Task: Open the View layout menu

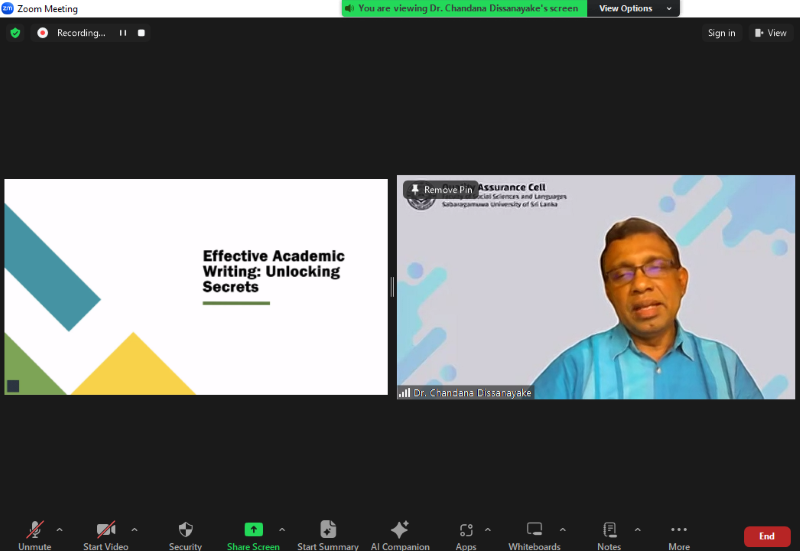Action: tap(771, 33)
